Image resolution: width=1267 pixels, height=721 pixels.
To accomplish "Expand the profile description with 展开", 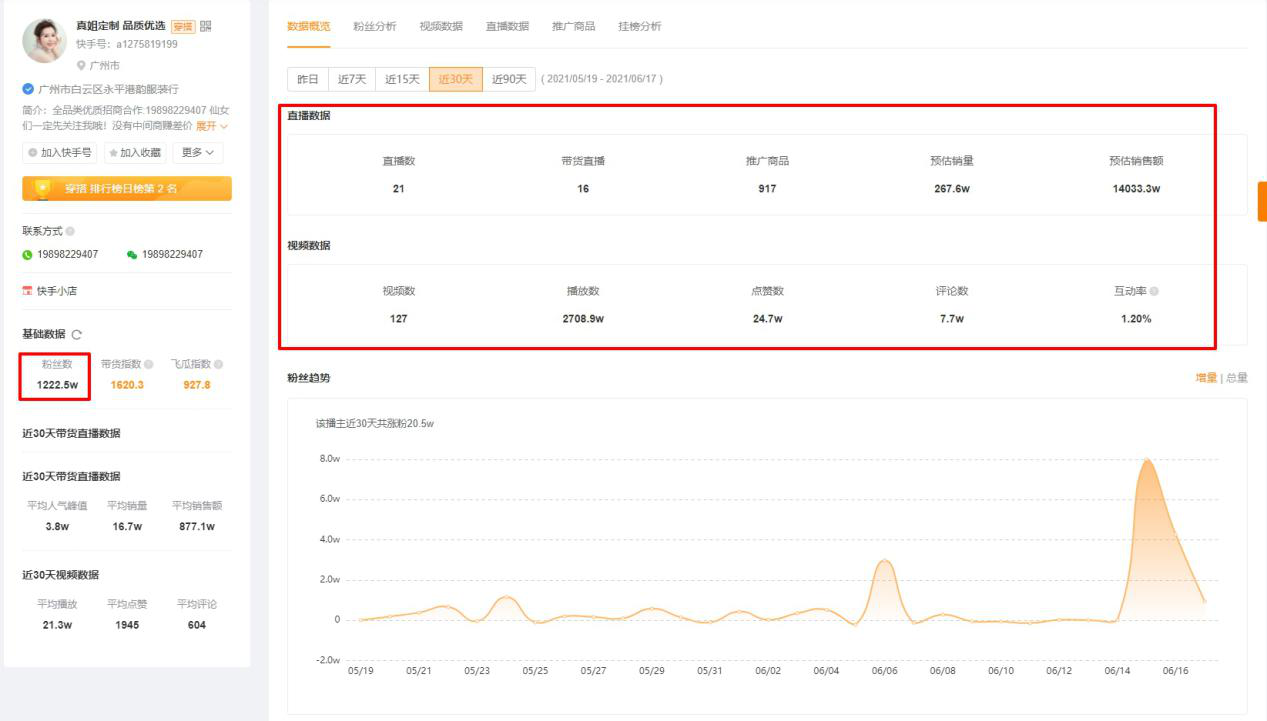I will pos(212,126).
